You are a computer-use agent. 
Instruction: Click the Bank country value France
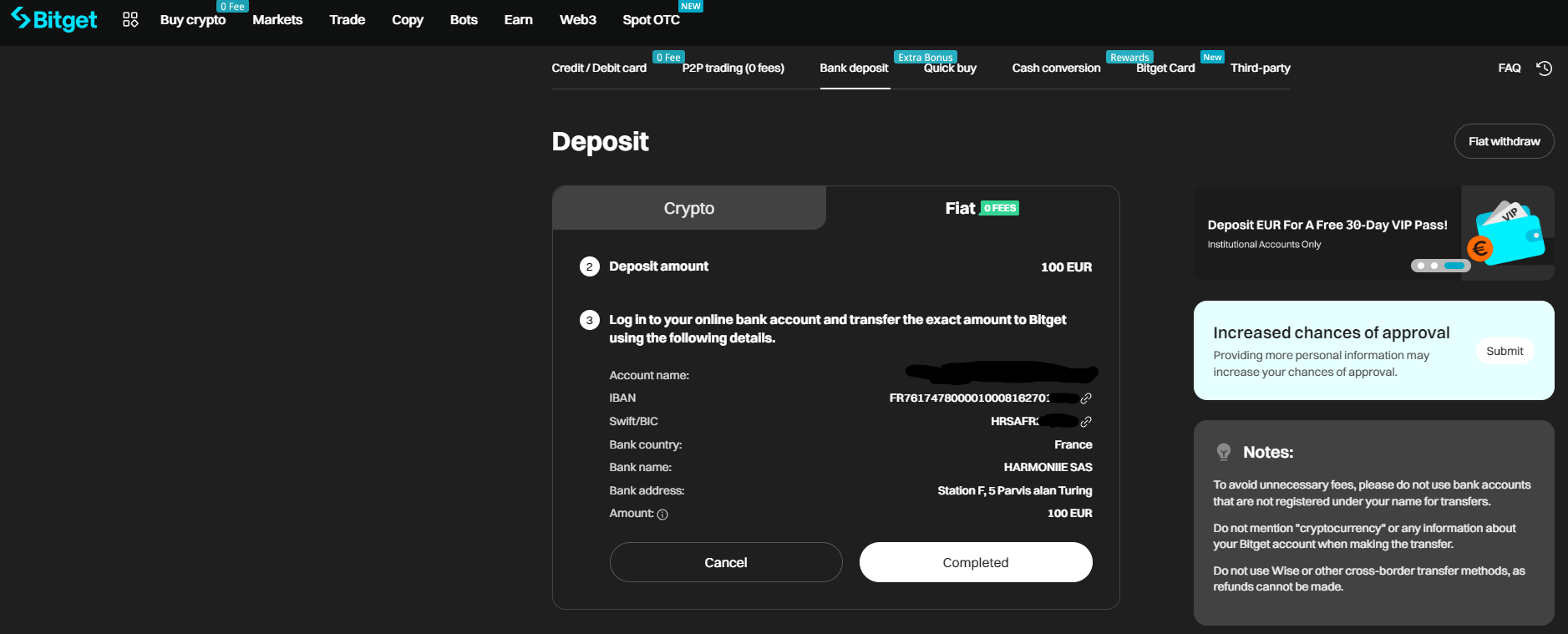point(1073,445)
